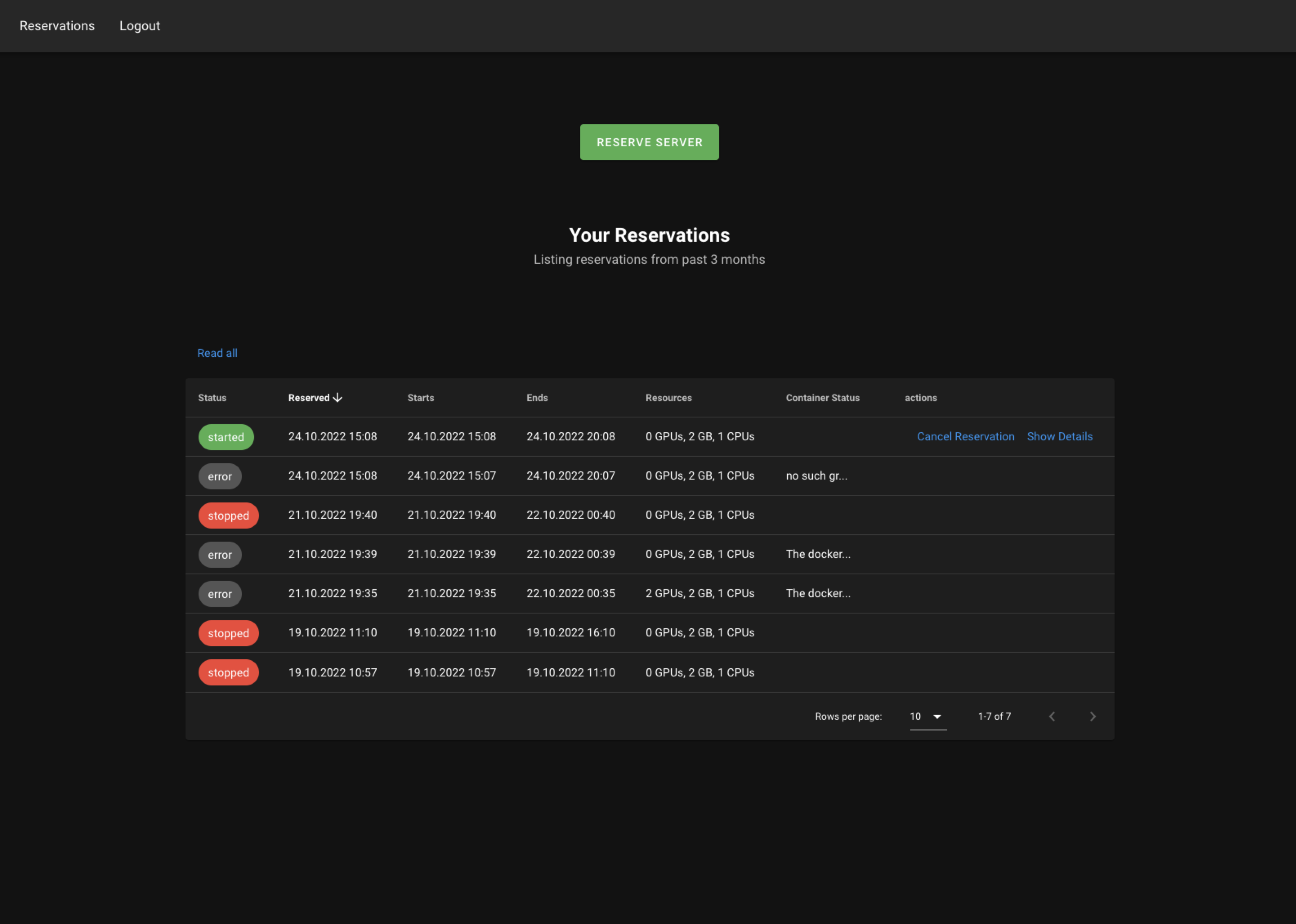Show details of the started reservation
The height and width of the screenshot is (924, 1296).
coord(1059,436)
